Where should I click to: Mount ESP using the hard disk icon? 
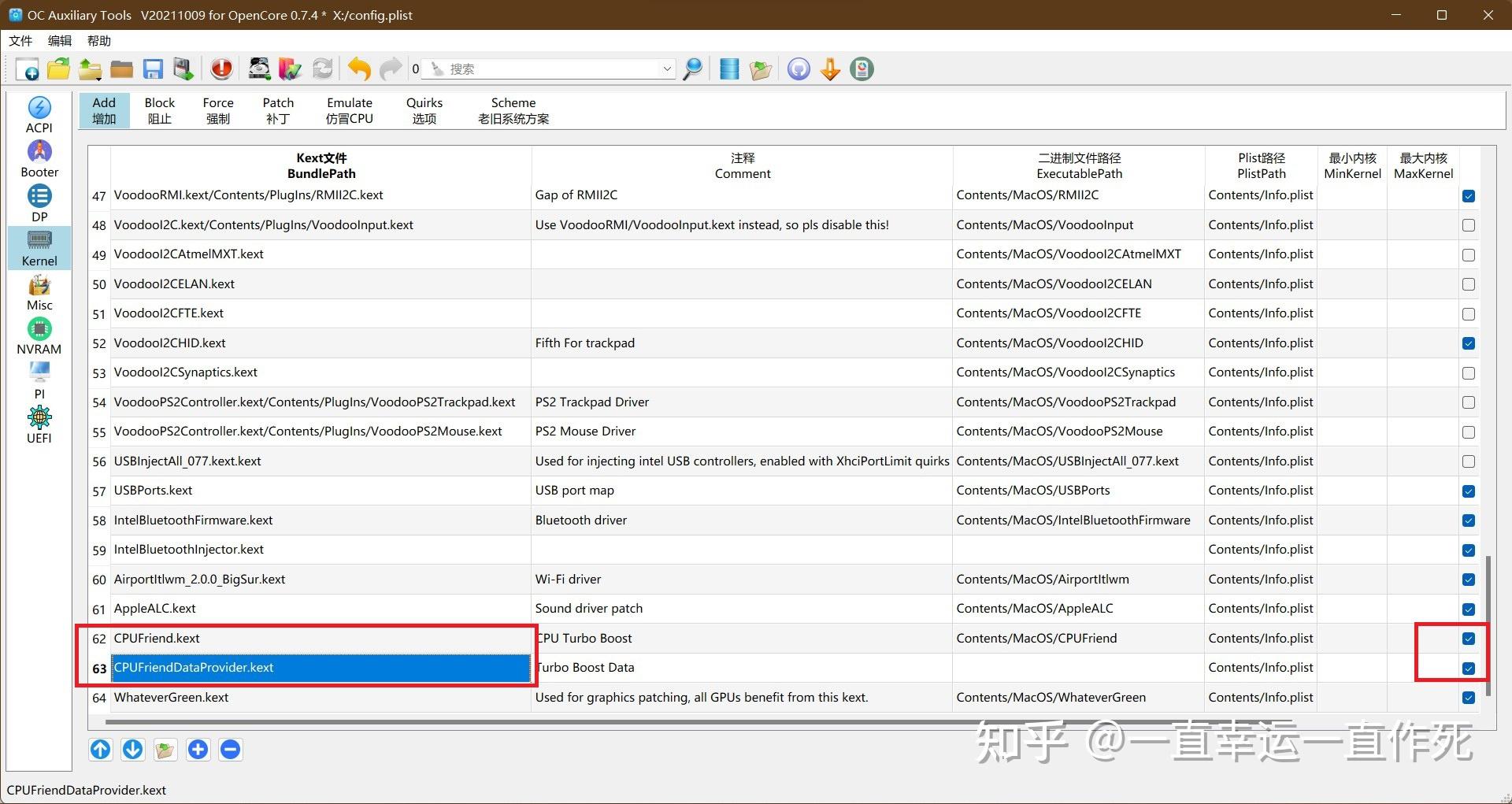click(x=260, y=69)
